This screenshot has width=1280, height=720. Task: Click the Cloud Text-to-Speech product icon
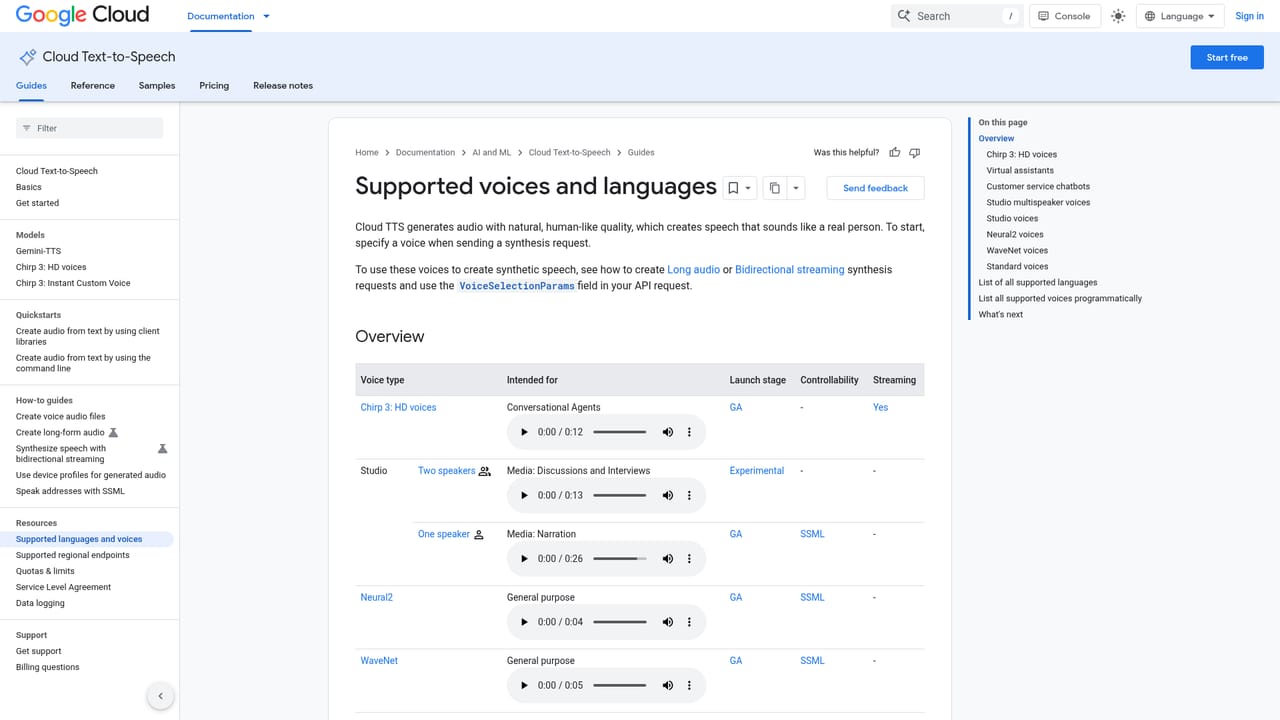28,57
